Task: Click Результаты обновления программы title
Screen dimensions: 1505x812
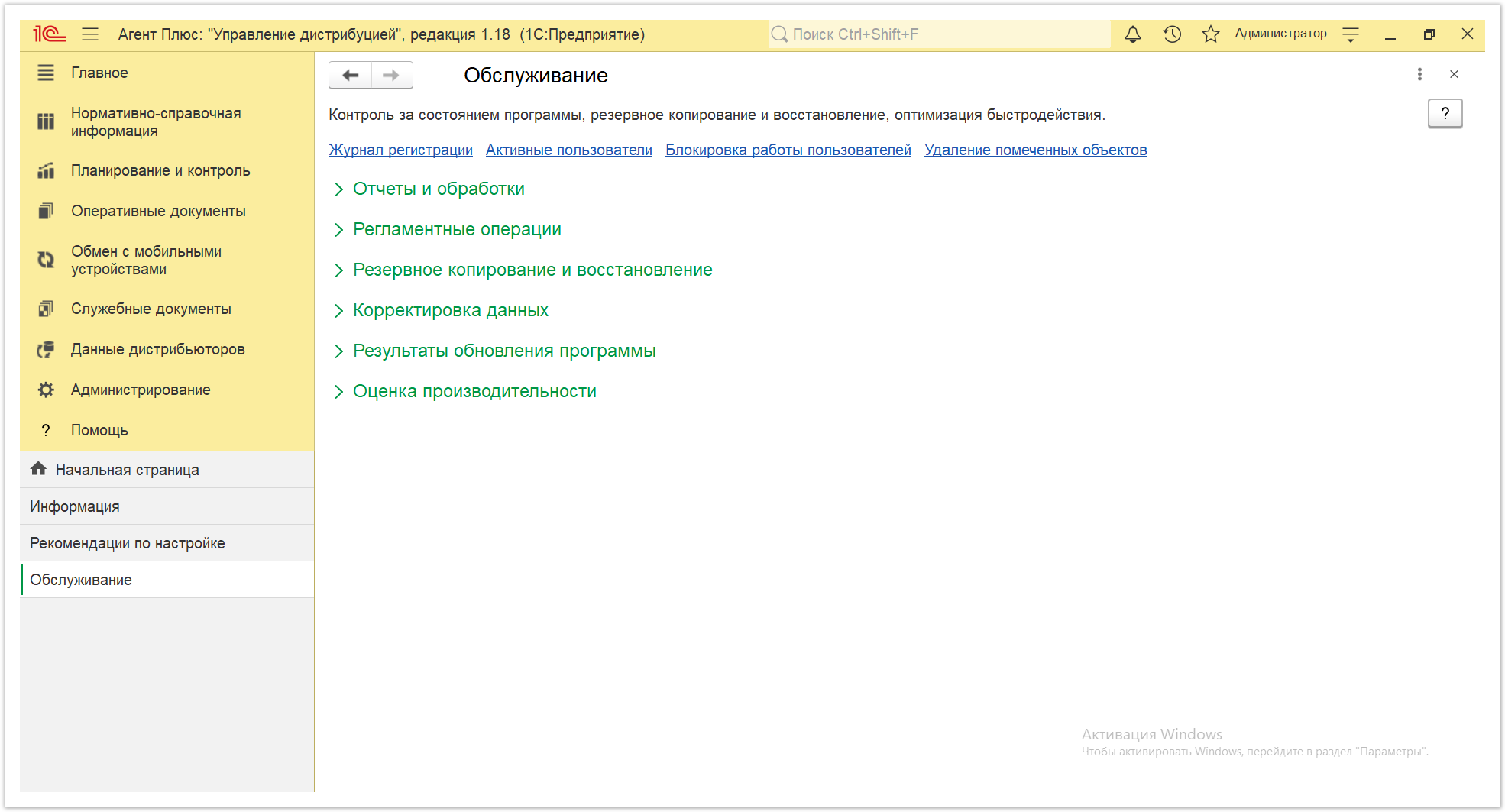Action: tap(504, 351)
